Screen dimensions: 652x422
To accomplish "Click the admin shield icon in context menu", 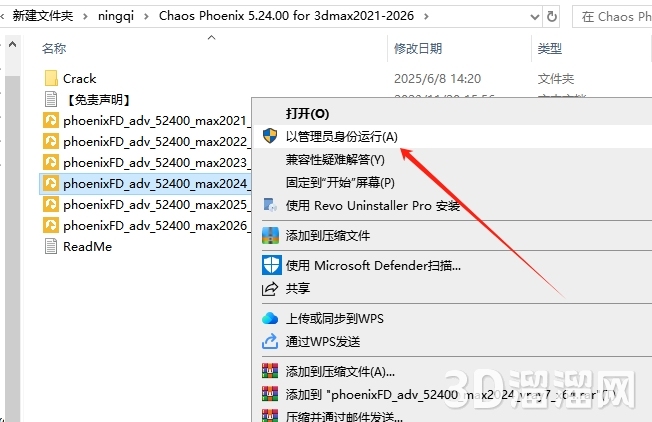I will (x=270, y=136).
